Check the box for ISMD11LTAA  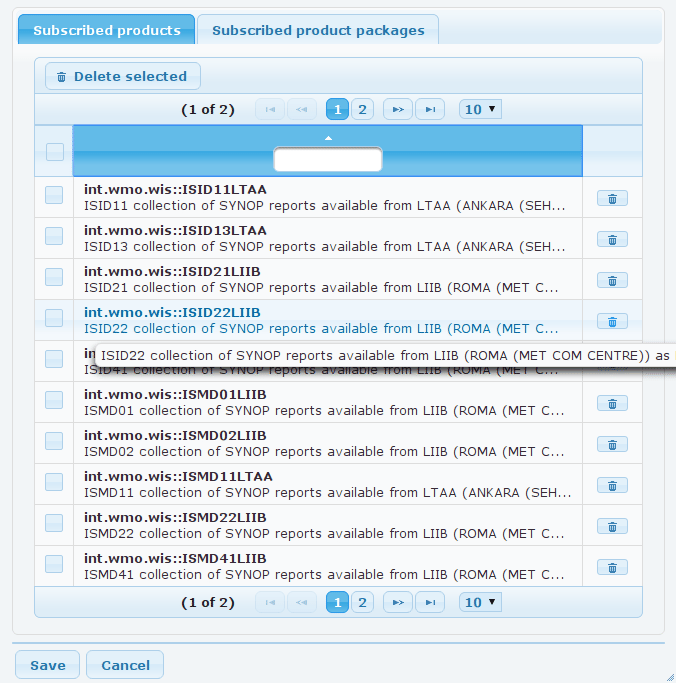coord(54,482)
